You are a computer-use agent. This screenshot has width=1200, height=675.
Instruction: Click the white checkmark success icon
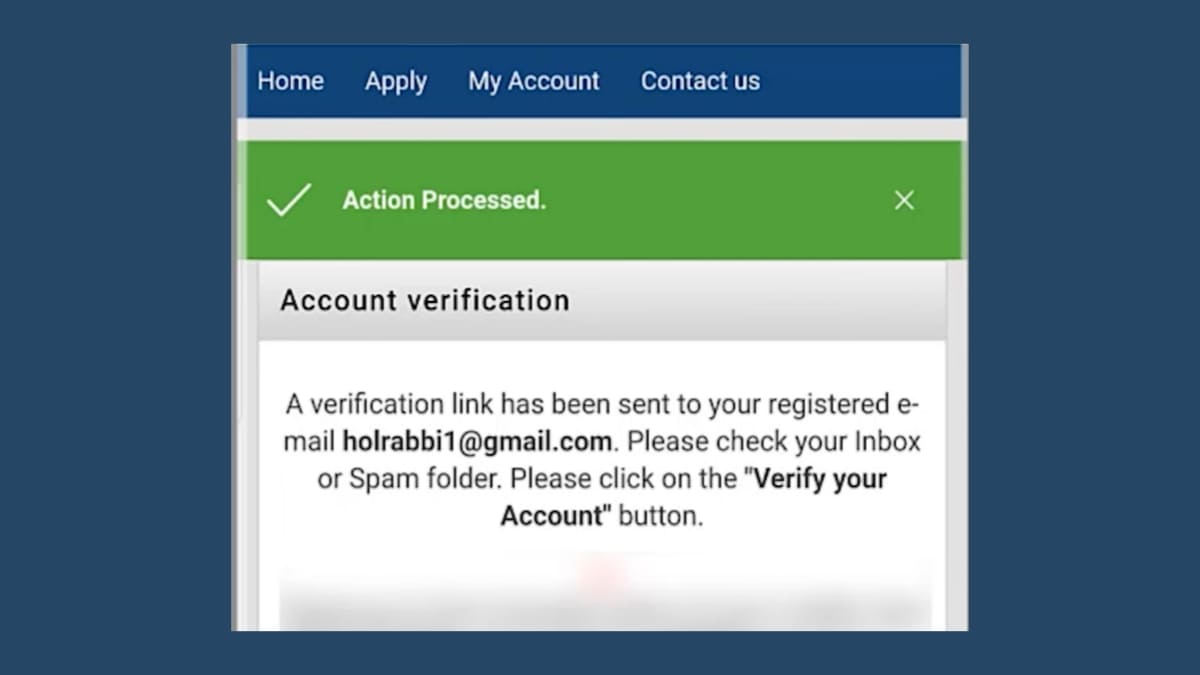[x=289, y=200]
